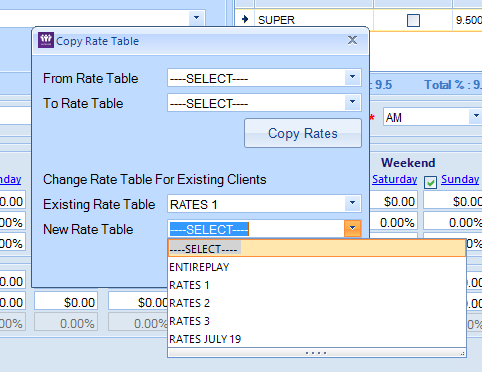Open the top-left combo box arrow in background
The height and width of the screenshot is (372, 482).
(x=196, y=17)
